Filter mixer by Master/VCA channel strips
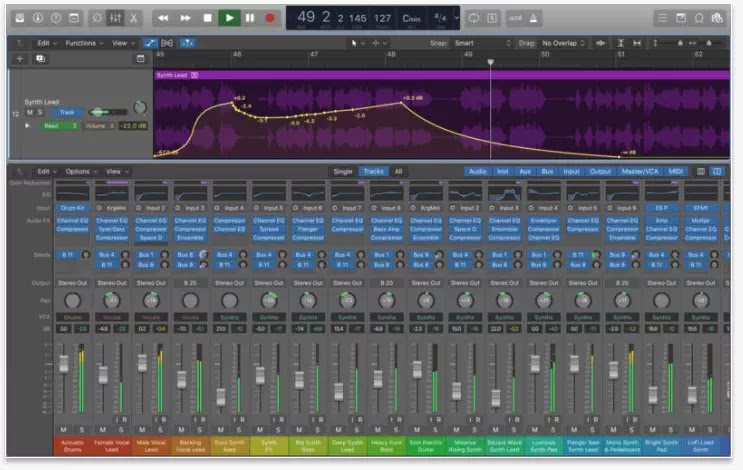Image resolution: width=743 pixels, height=470 pixels. [640, 172]
